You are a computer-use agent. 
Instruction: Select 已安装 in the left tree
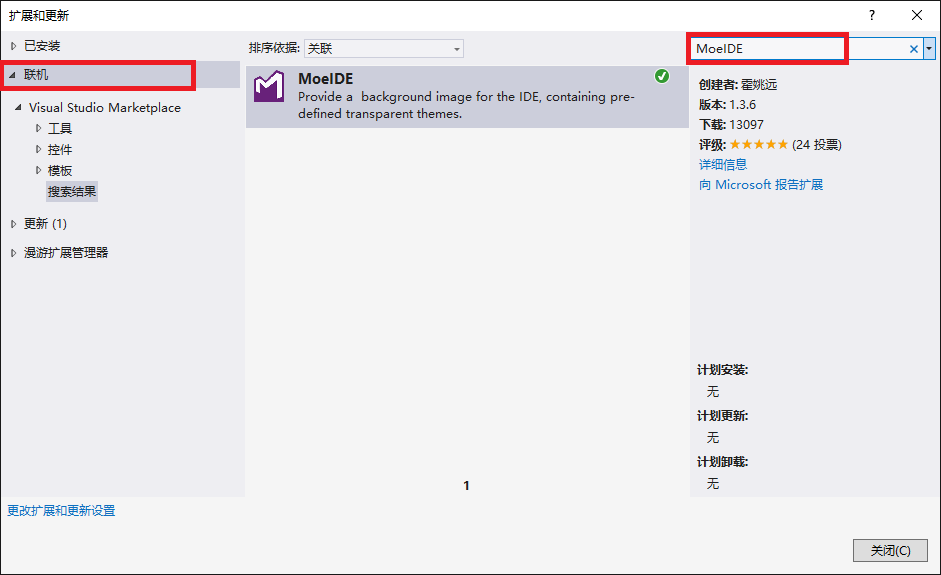click(42, 46)
